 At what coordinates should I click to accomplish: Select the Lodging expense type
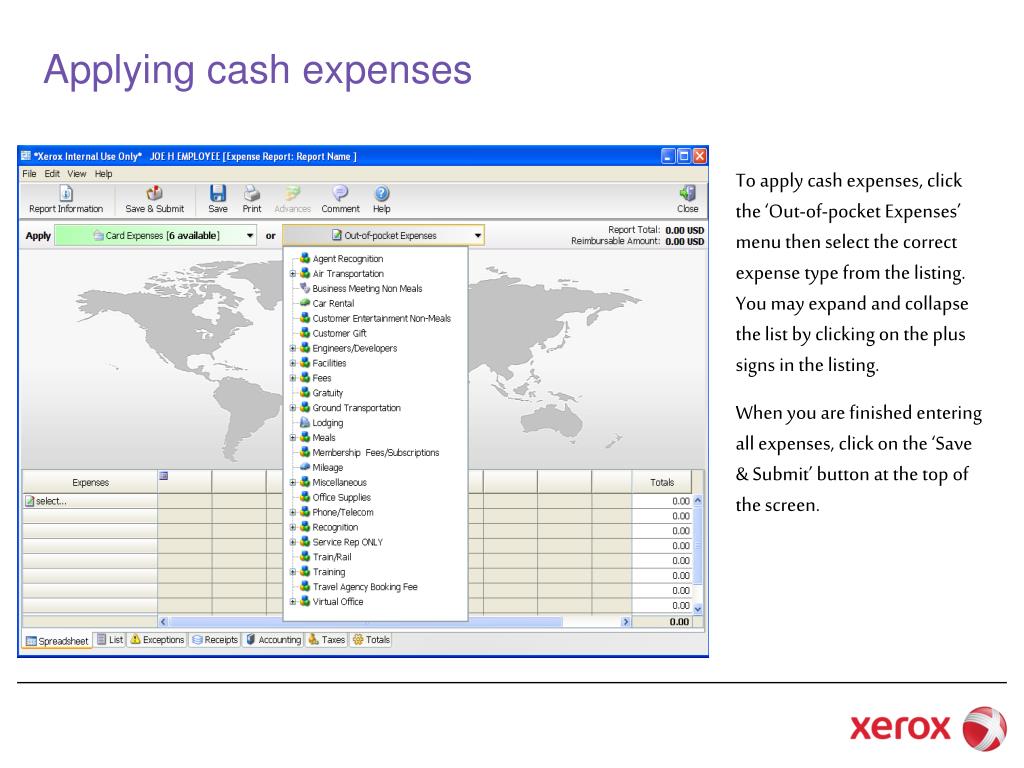[327, 423]
